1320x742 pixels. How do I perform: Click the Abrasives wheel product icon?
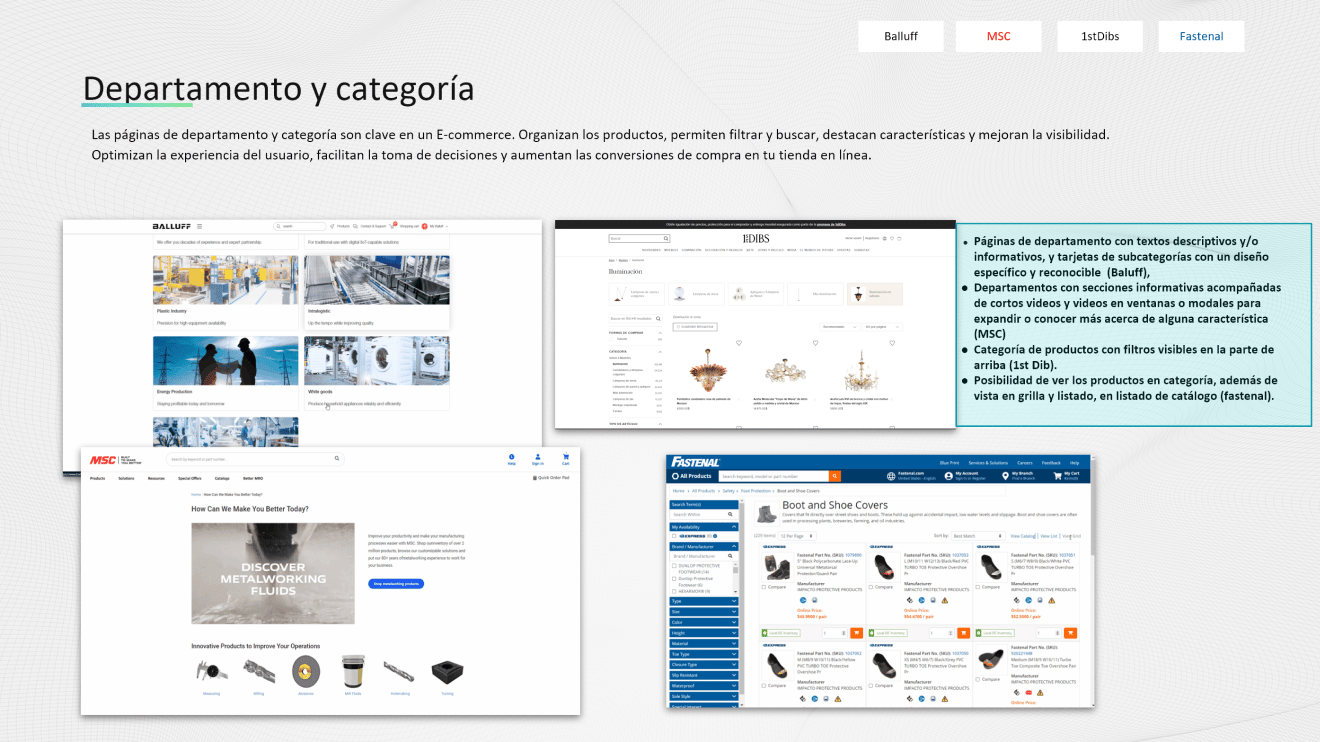(x=306, y=671)
